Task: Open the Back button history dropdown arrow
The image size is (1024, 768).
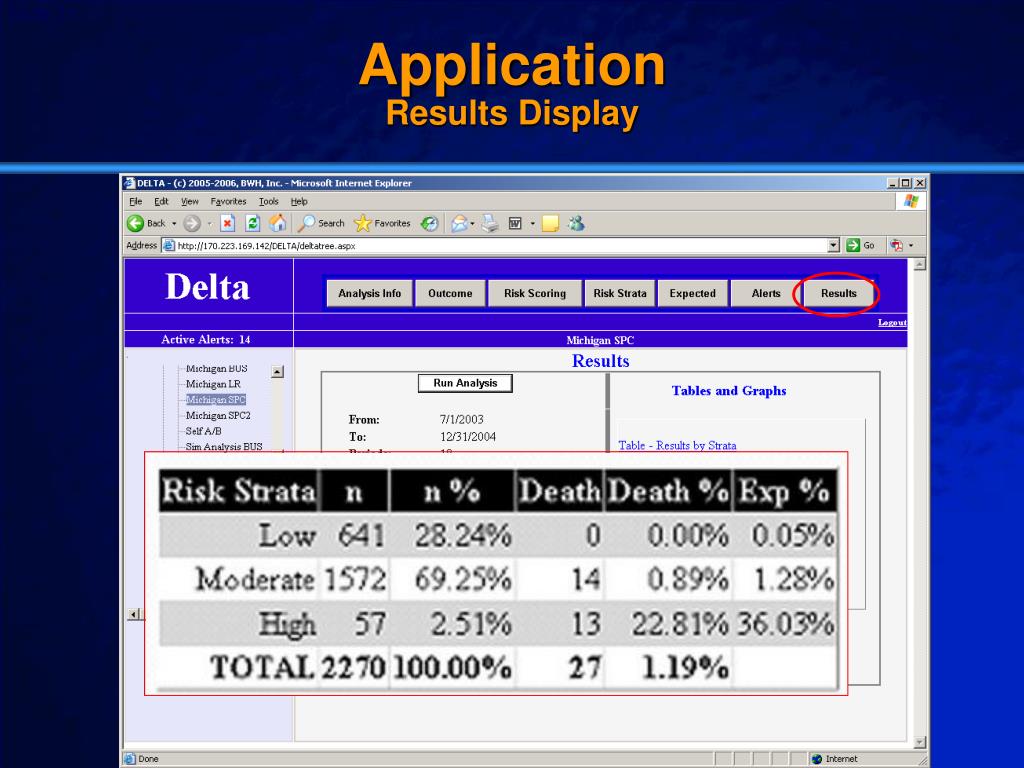Action: coord(174,223)
